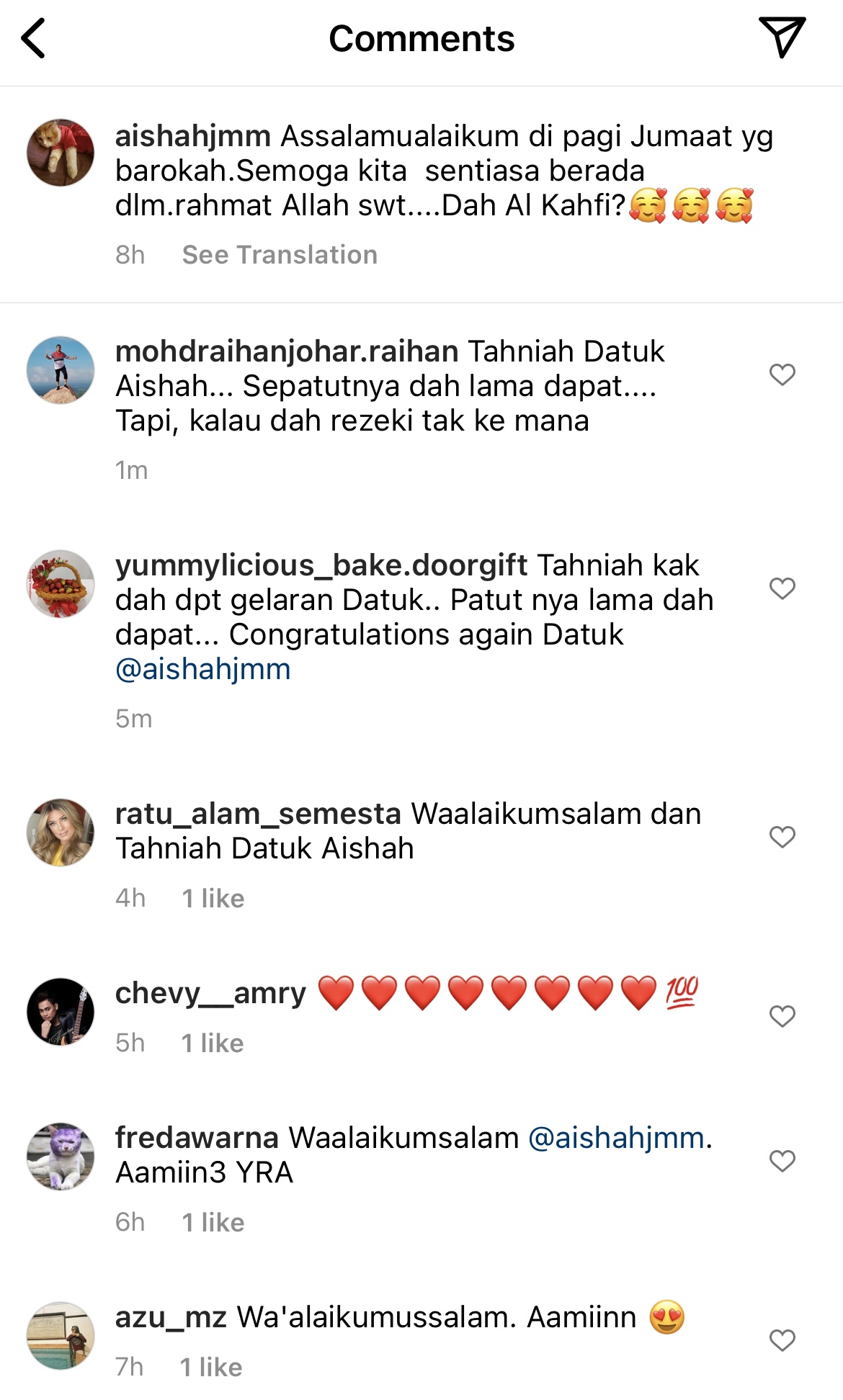Open mohdraihanjohar.raihan's profile picture

[x=61, y=370]
